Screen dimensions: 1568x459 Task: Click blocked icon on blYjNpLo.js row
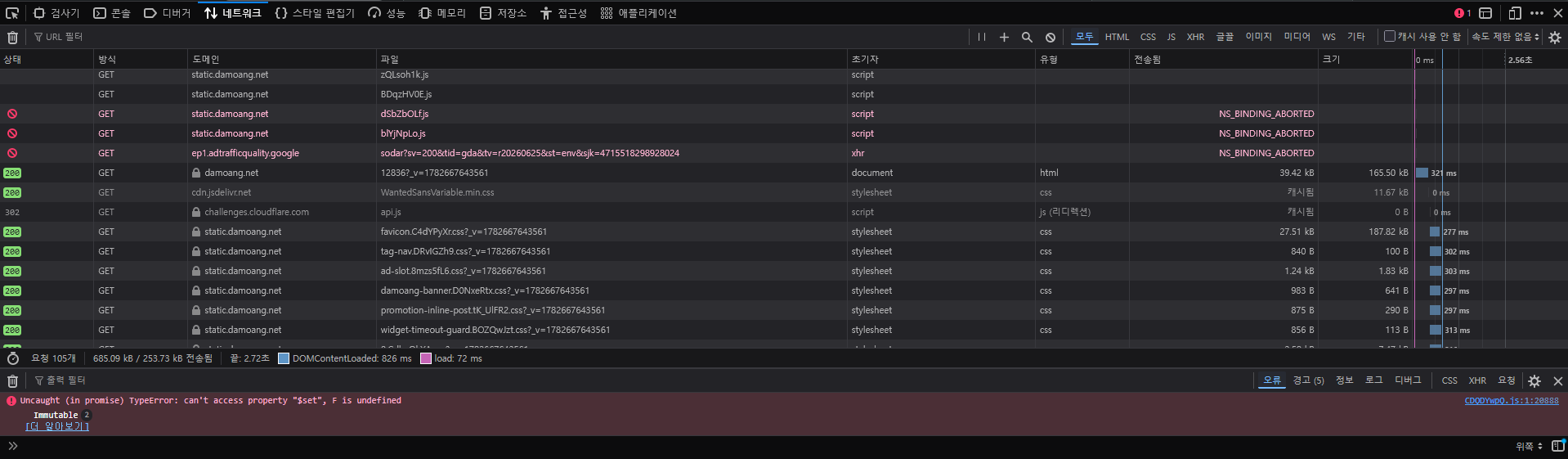[x=12, y=133]
